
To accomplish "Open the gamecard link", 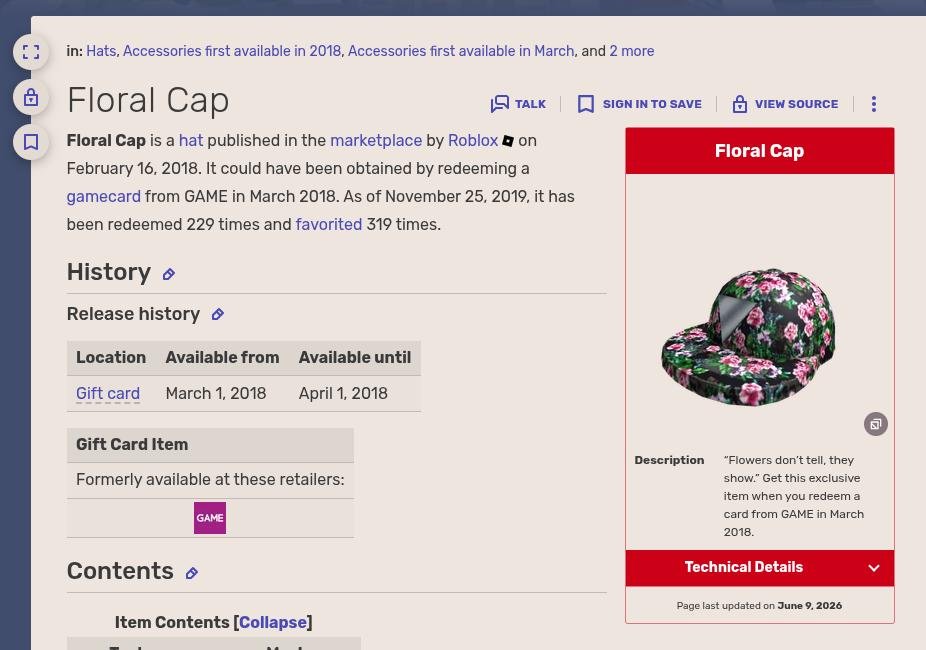I will pyautogui.click(x=104, y=197).
